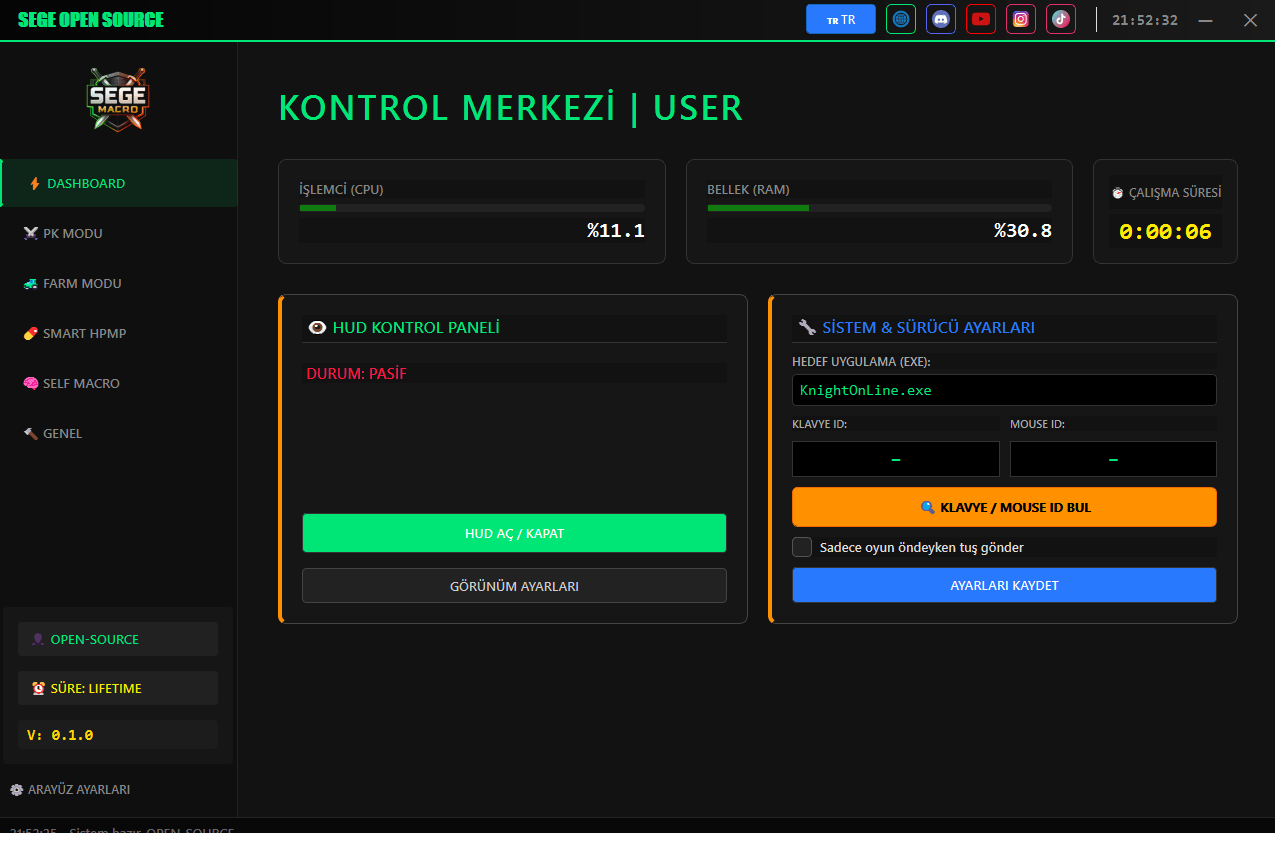Click the %11.1 CPU value
The width and height of the screenshot is (1276, 847).
click(616, 231)
